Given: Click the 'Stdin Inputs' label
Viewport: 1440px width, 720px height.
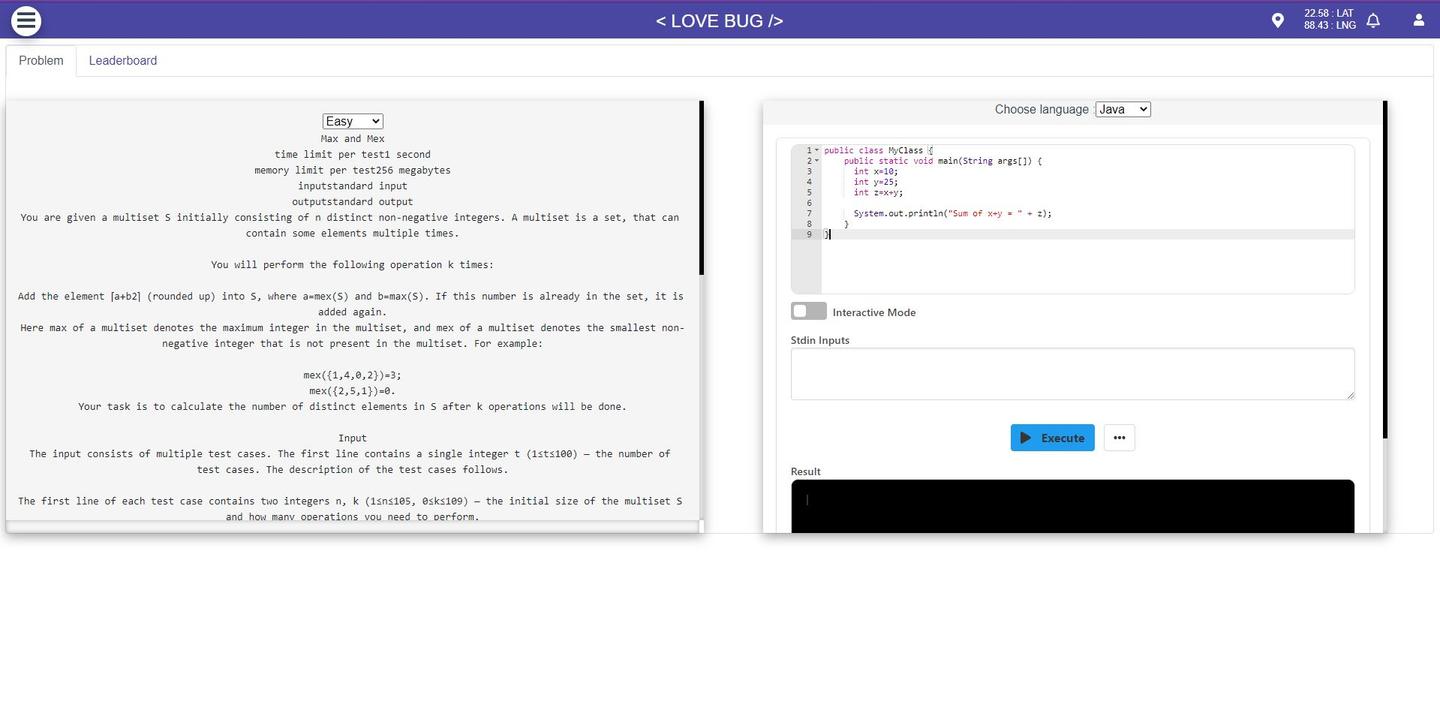Looking at the screenshot, I should tap(820, 340).
